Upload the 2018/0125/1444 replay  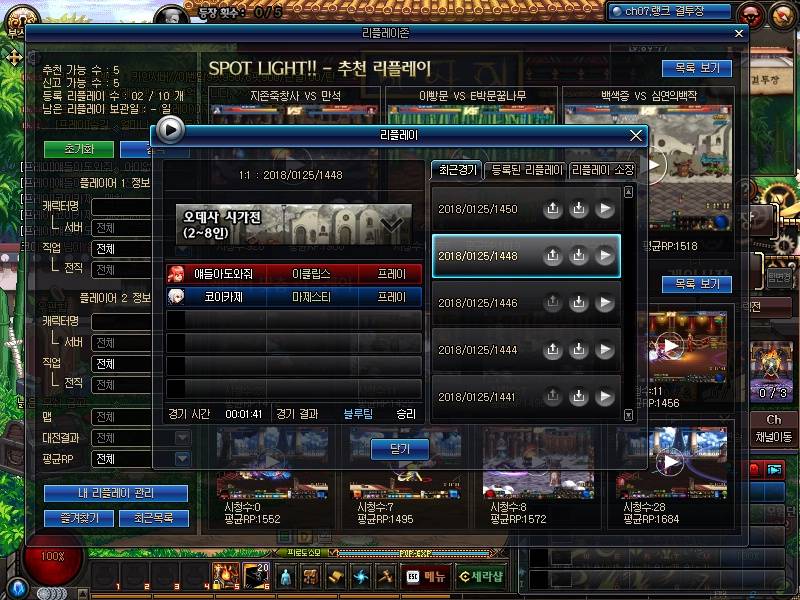pos(552,350)
